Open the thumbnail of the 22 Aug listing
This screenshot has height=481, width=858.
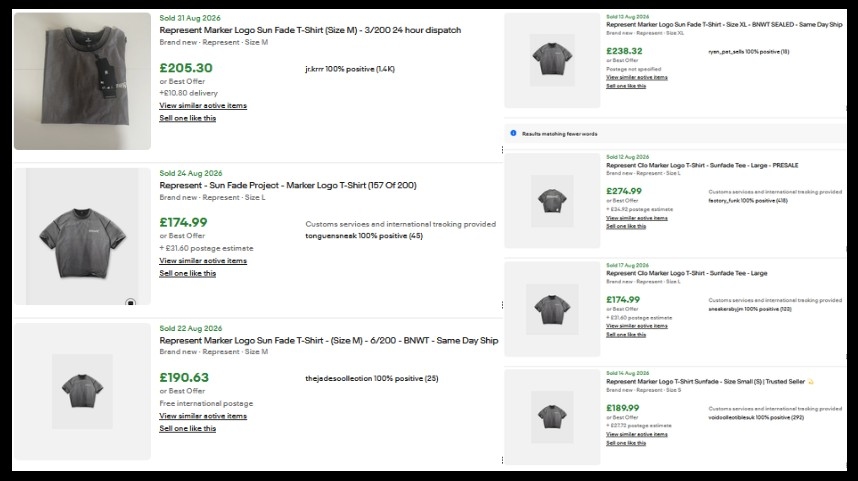click(82, 391)
